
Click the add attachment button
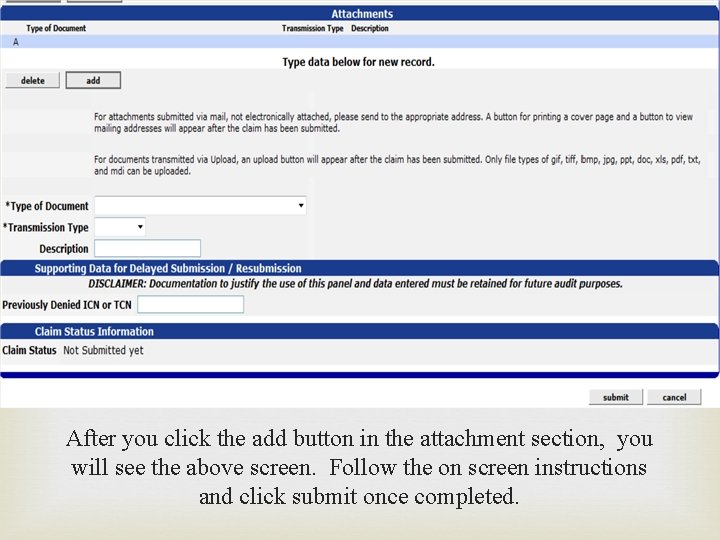click(x=93, y=80)
